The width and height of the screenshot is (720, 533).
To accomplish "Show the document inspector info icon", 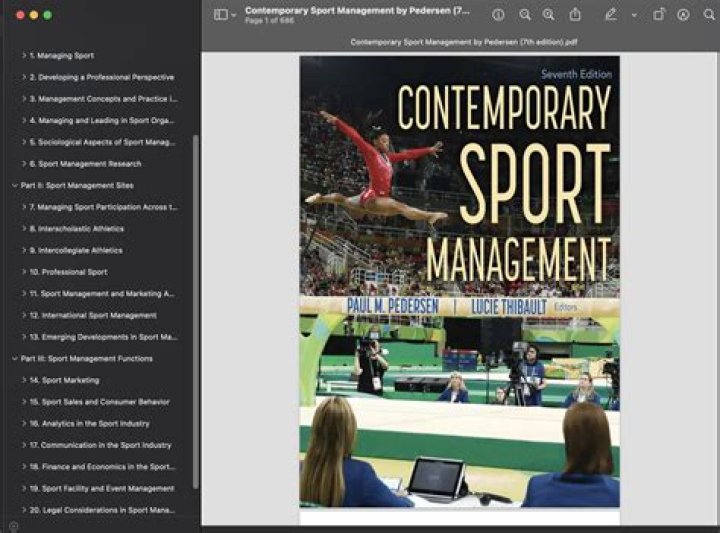I will (x=498, y=15).
